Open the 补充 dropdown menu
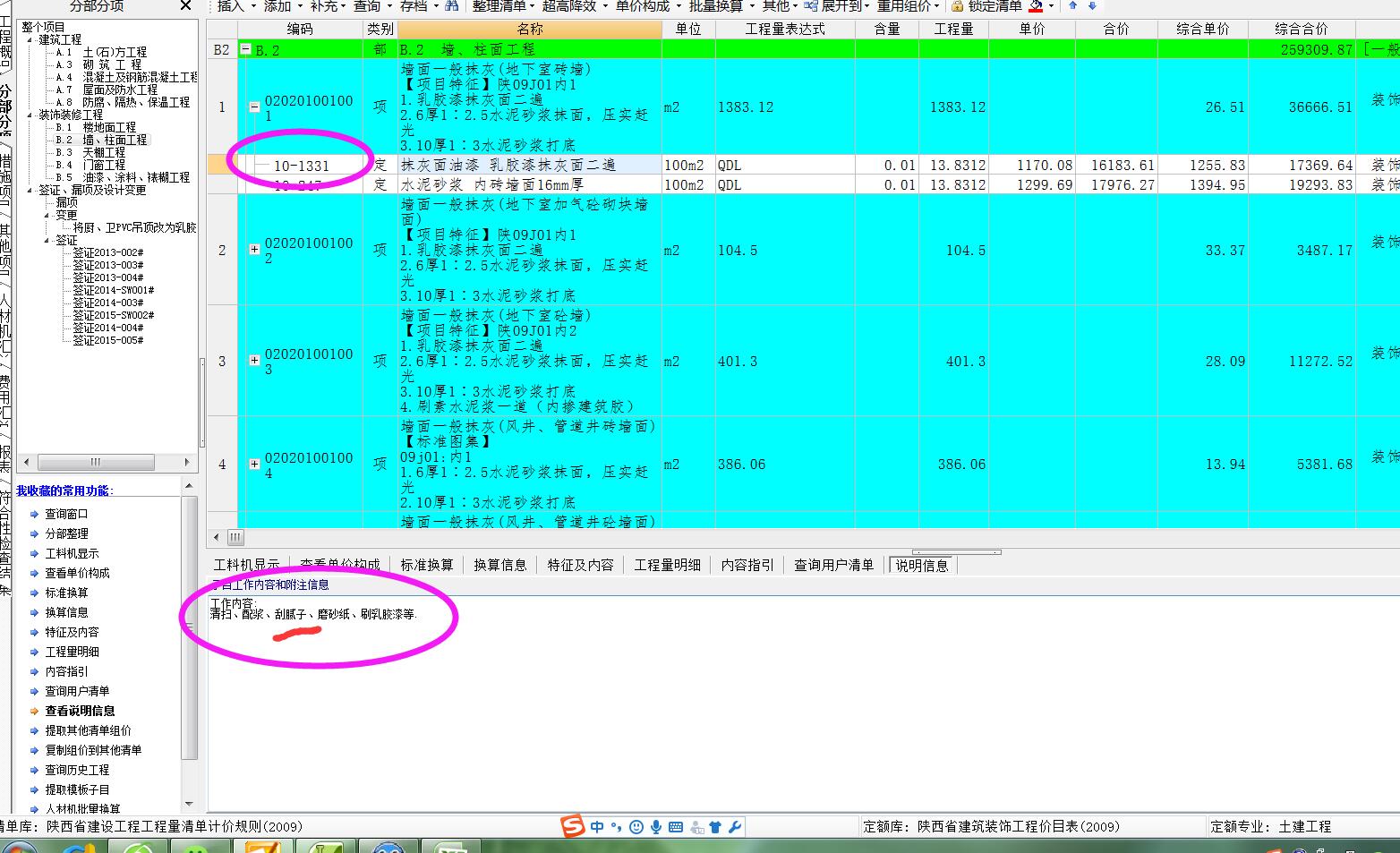The width and height of the screenshot is (1400, 853). pos(329,5)
